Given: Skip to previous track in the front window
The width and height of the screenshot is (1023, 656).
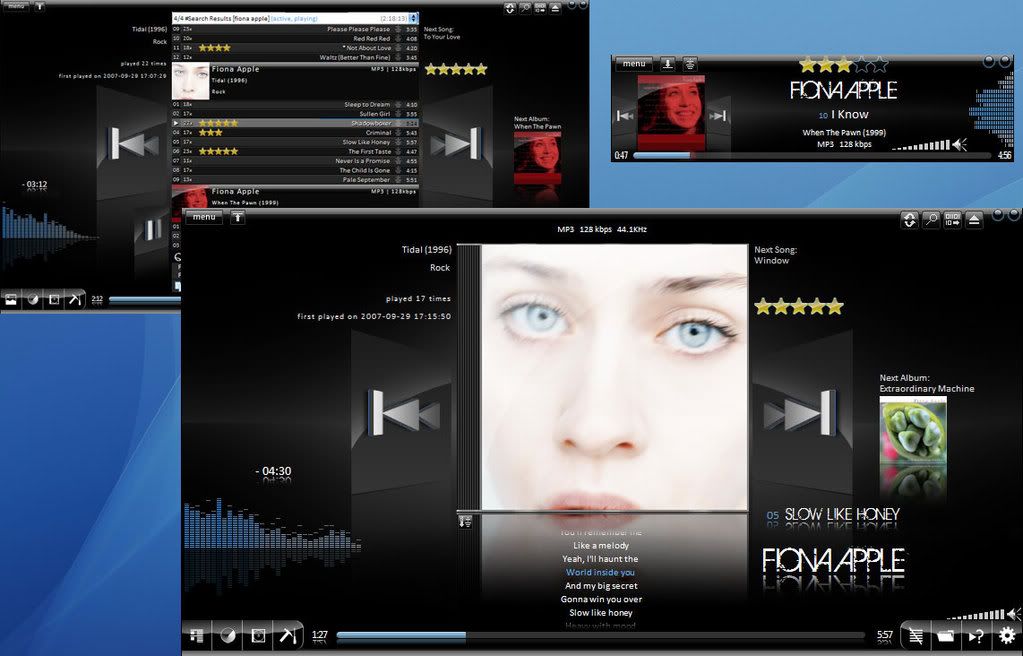Looking at the screenshot, I should 403,413.
